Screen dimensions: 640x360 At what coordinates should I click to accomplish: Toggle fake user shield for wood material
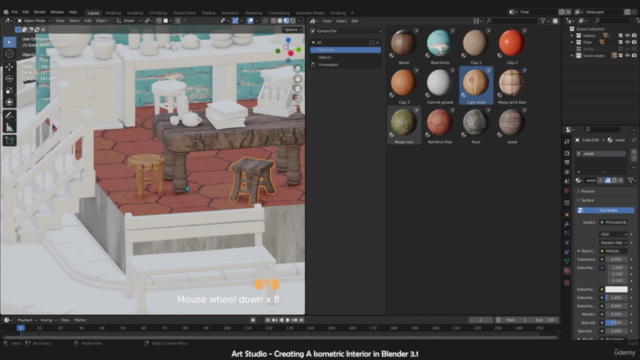tap(608, 180)
